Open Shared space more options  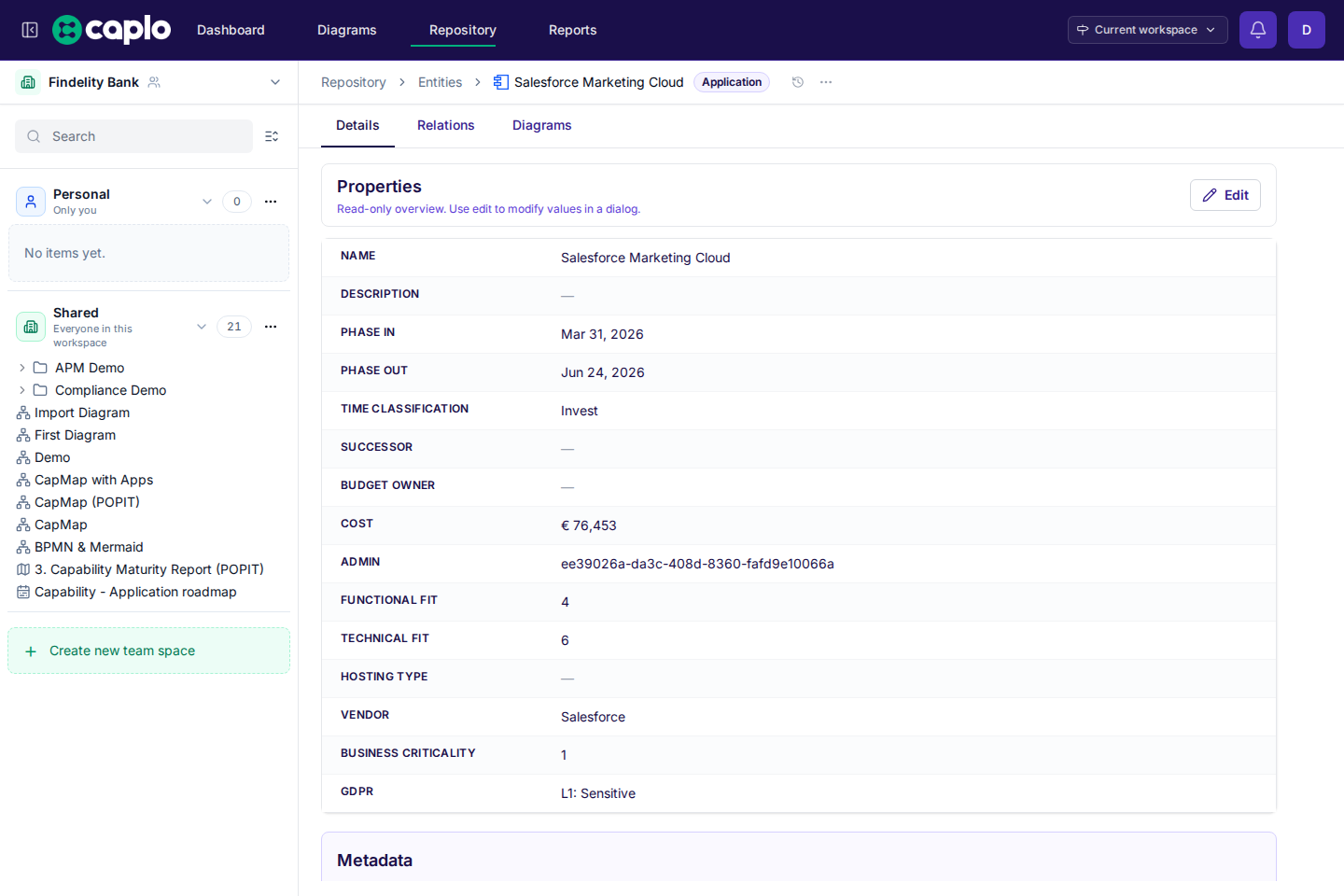271,327
